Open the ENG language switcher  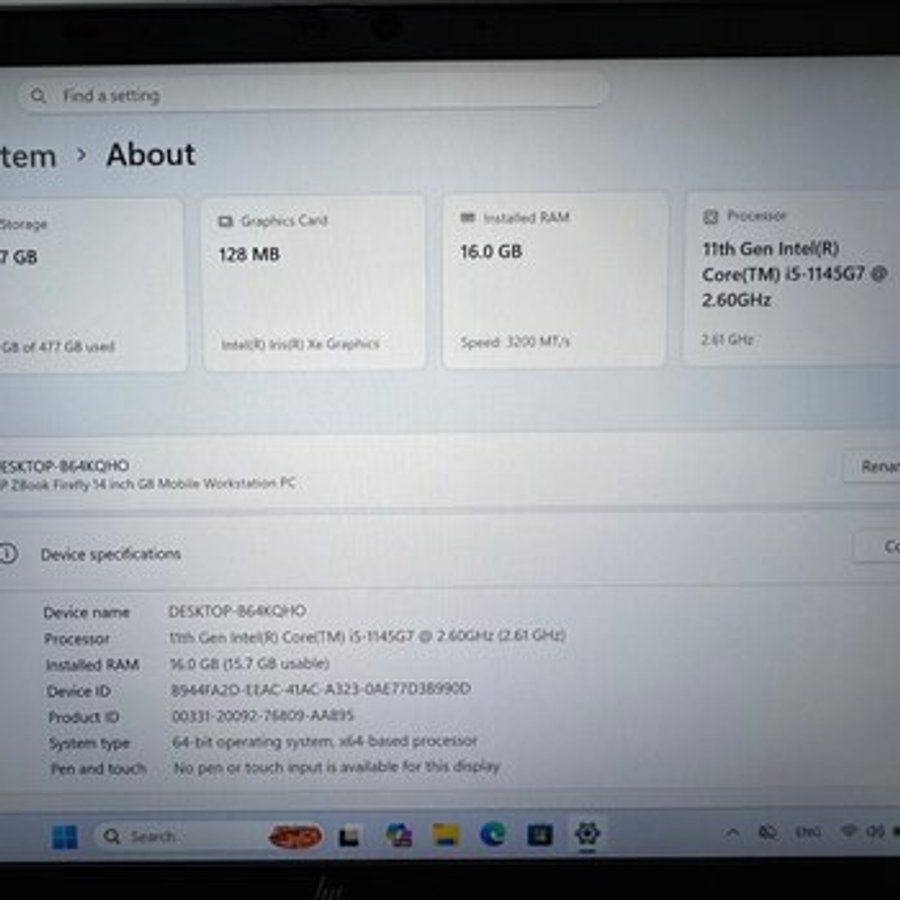tap(808, 832)
